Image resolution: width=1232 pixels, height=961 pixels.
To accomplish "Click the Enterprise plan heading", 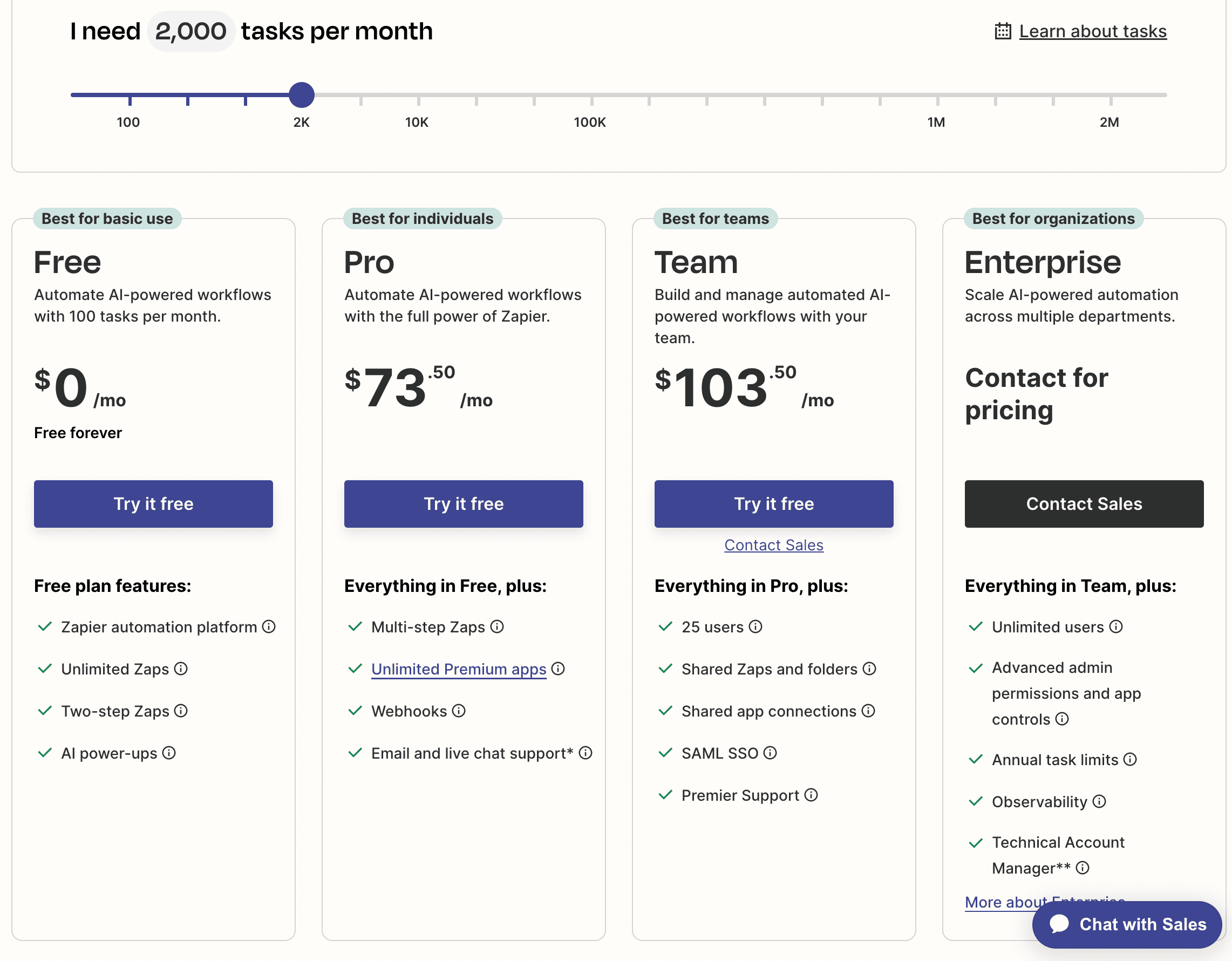I will (x=1043, y=262).
